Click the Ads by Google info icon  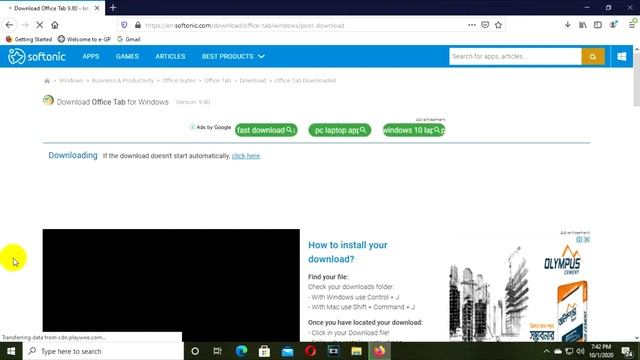[x=192, y=127]
